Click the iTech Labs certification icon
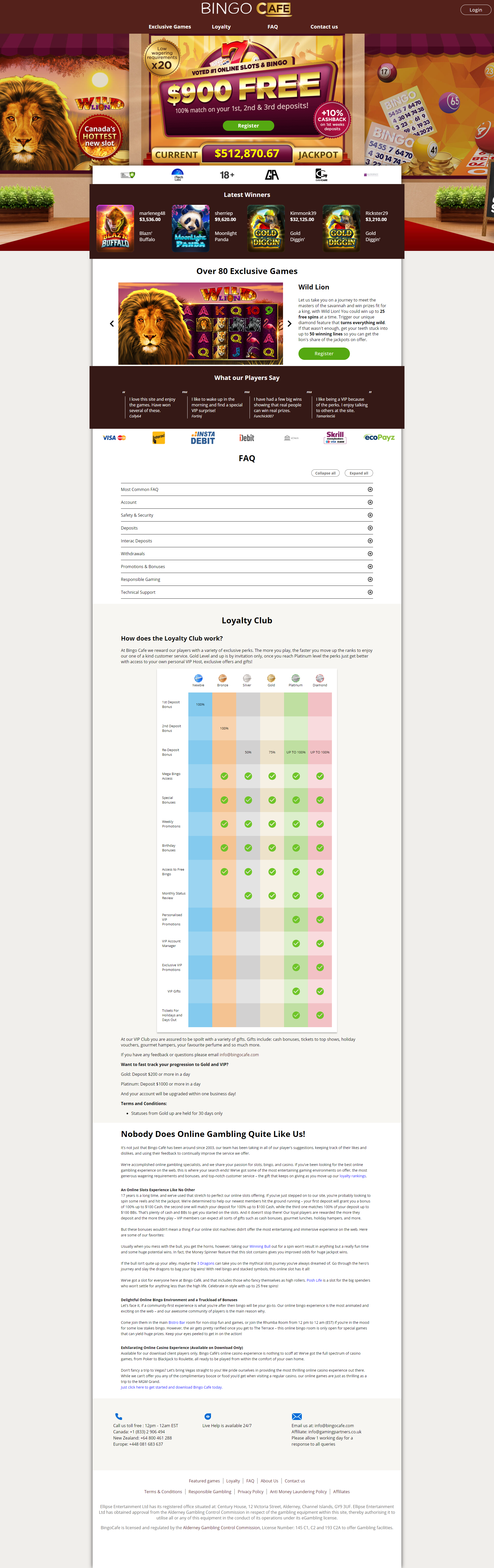Viewport: 494px width, 1568px height. (178, 175)
